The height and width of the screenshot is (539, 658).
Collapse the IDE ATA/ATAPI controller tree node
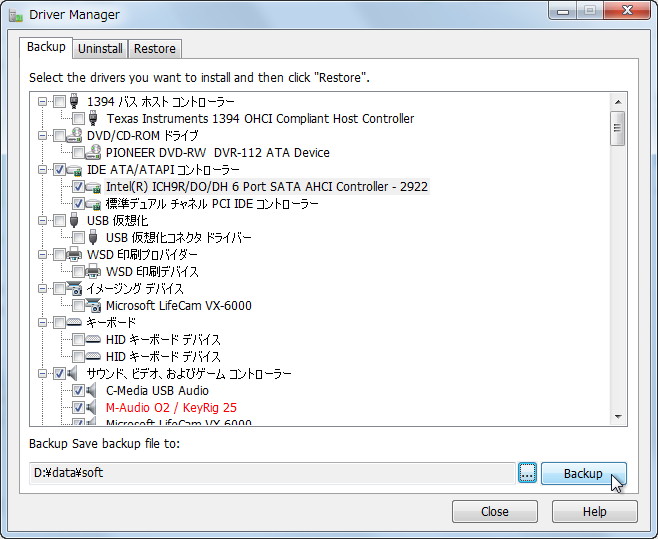coord(42,170)
